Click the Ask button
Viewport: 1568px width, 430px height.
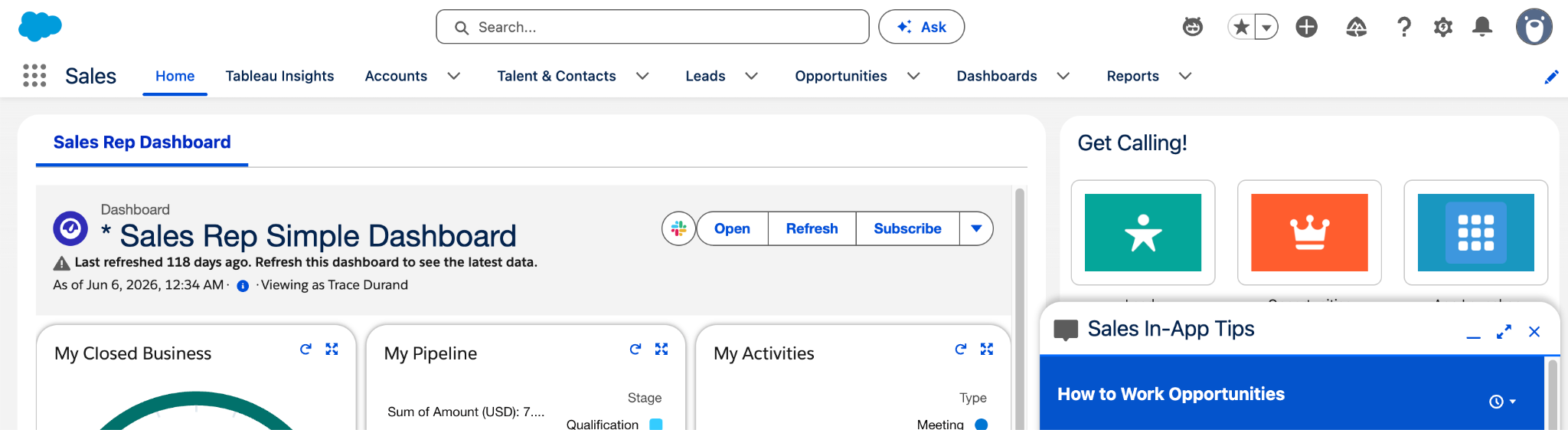click(x=921, y=27)
